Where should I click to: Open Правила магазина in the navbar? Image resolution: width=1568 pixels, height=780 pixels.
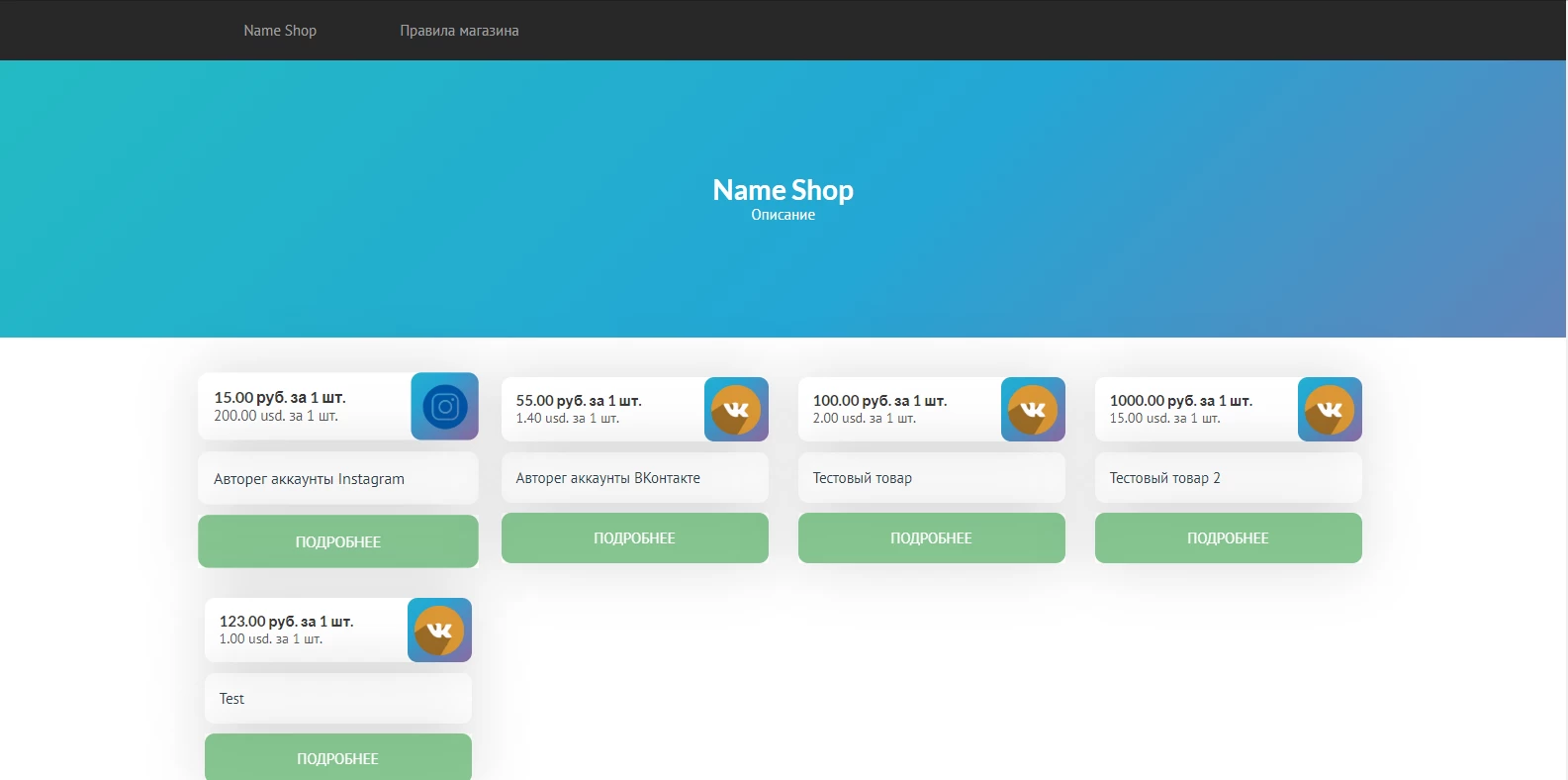pos(459,31)
